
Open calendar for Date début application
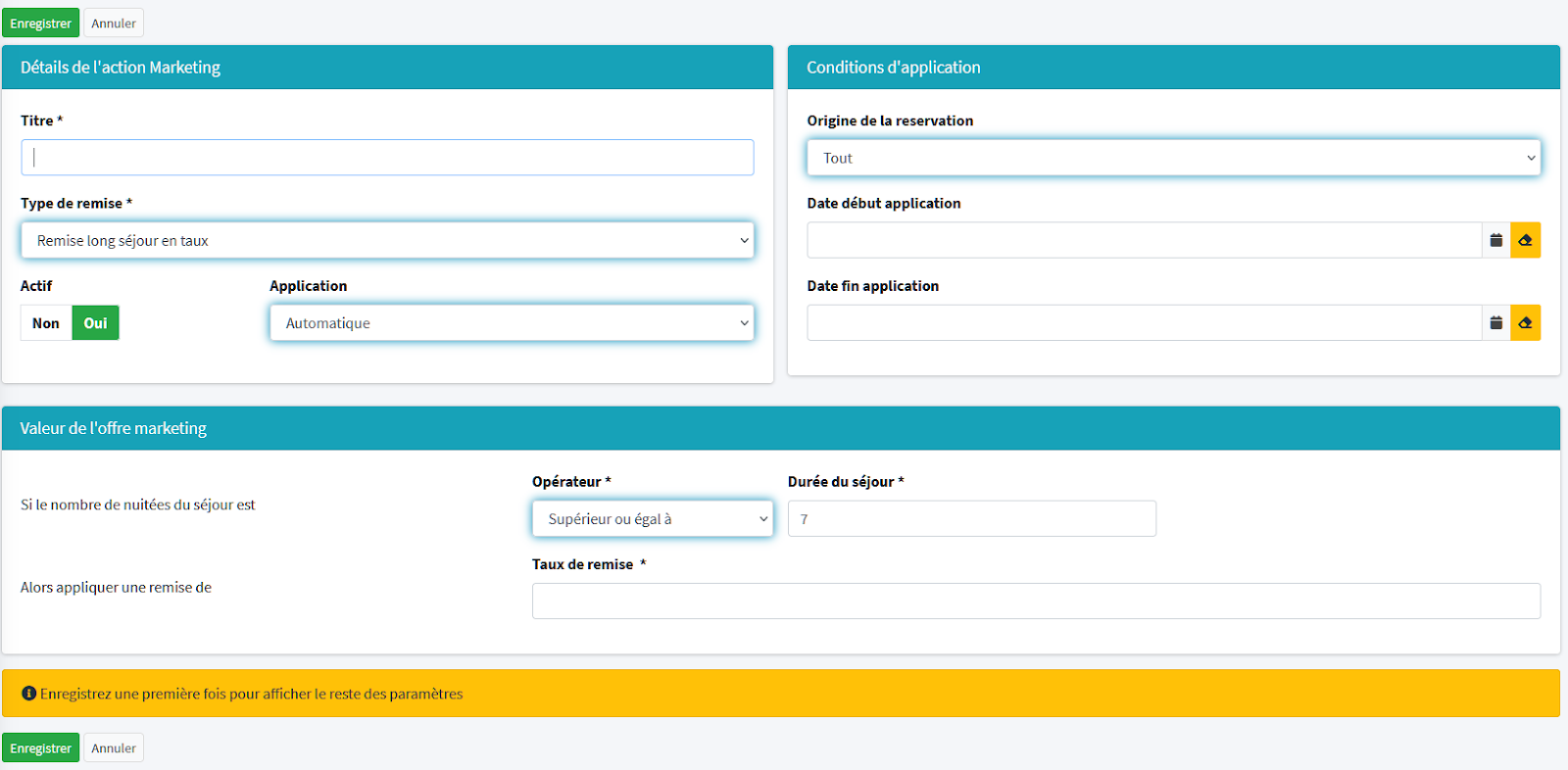pyautogui.click(x=1495, y=240)
